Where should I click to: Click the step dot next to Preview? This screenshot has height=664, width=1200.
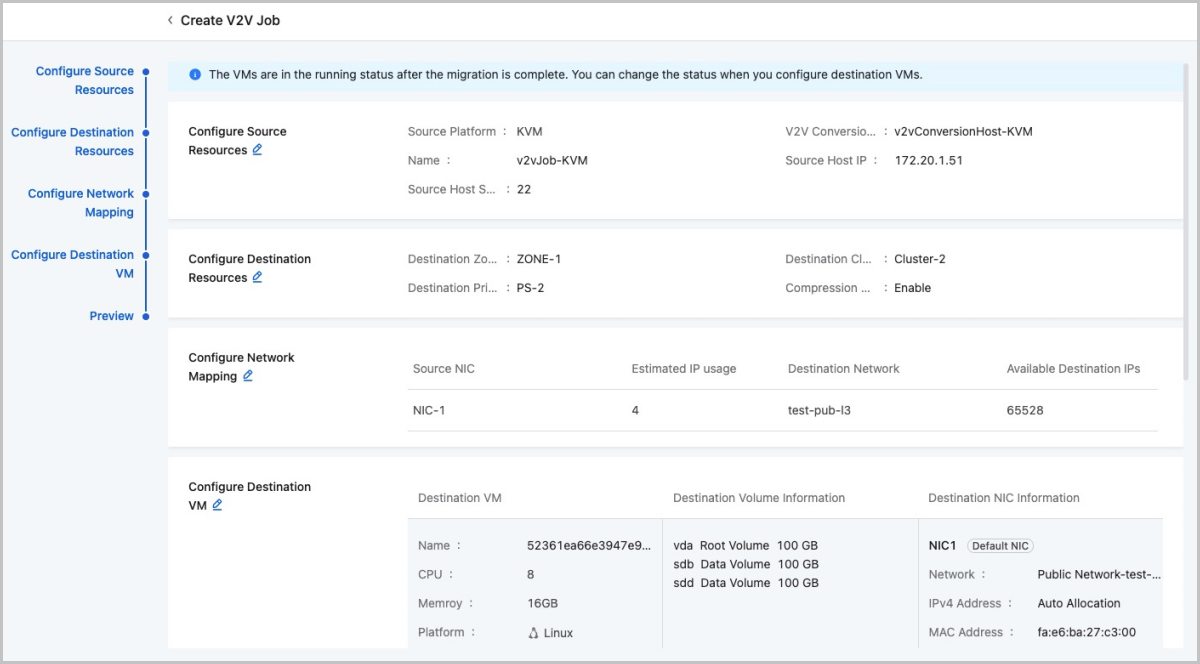coord(146,316)
